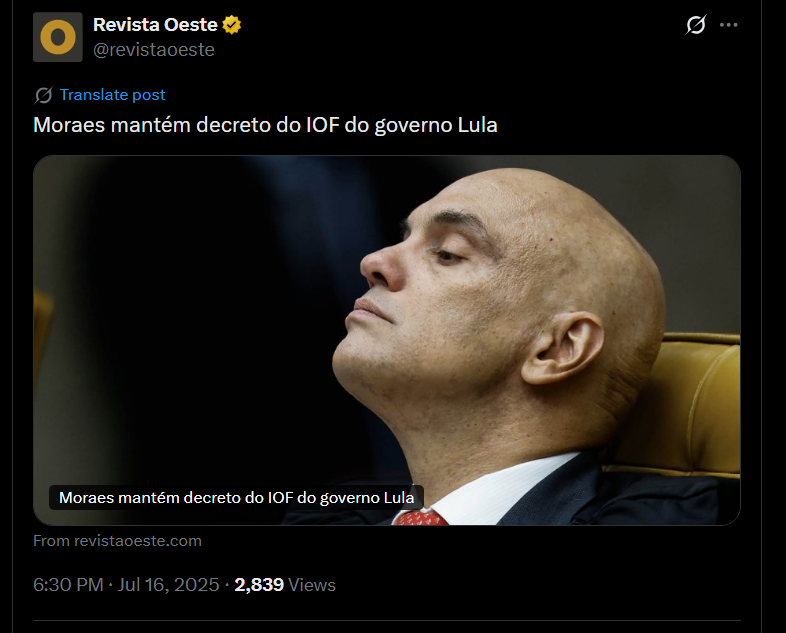
Task: Select the post text about Moraes and IOF
Action: point(265,125)
